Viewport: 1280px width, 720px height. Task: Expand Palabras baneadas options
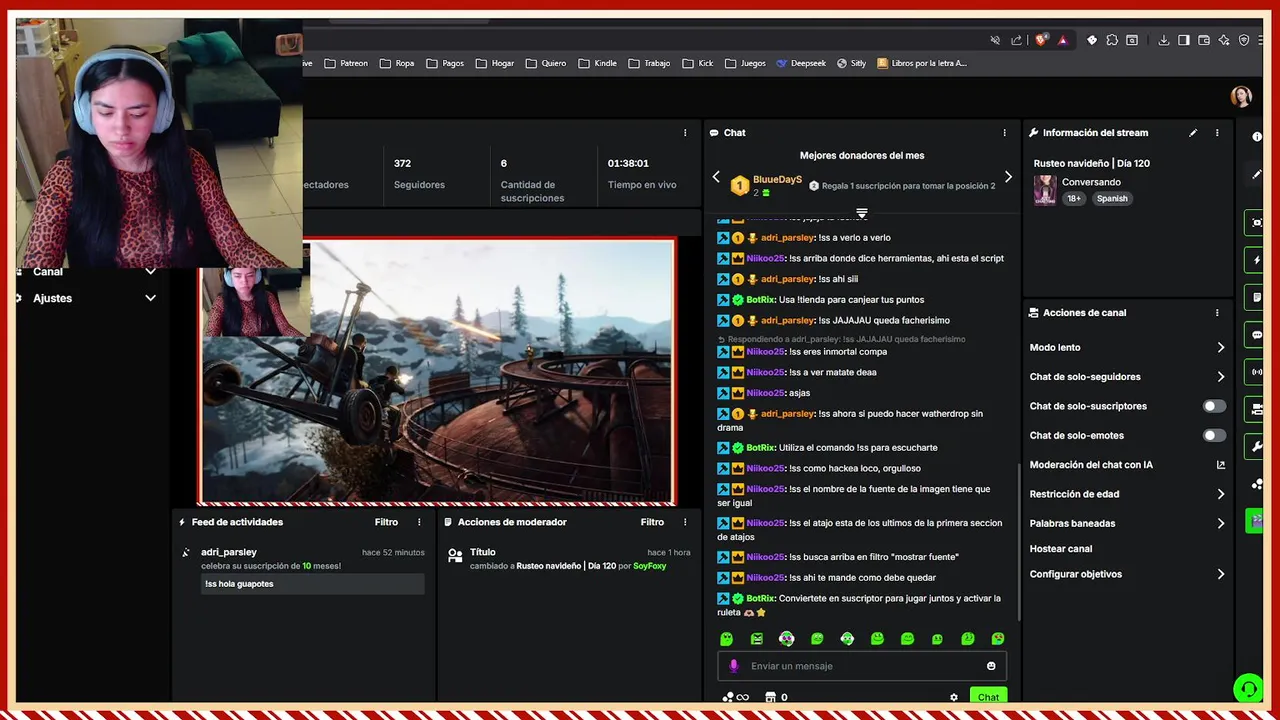1221,523
